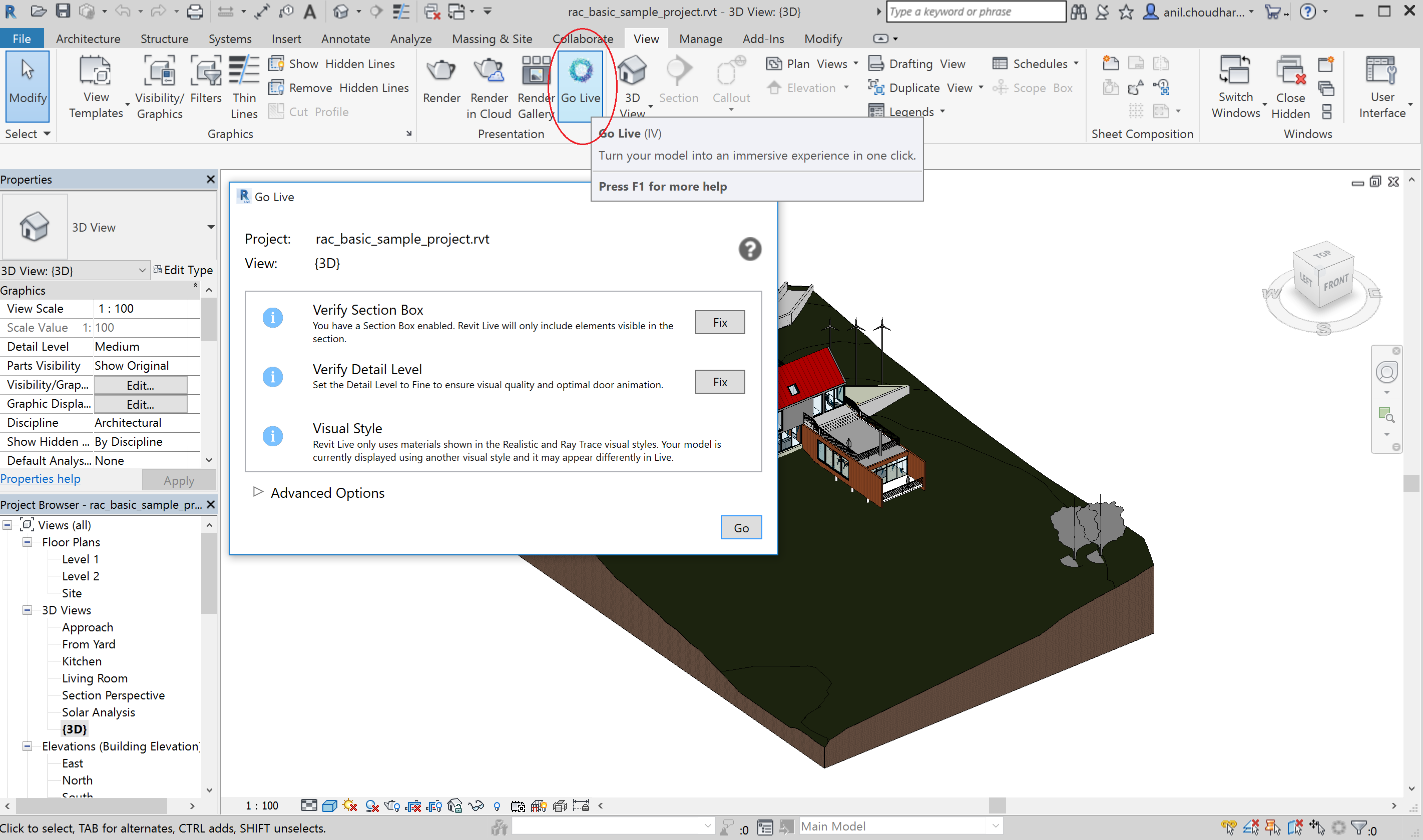Click Fix next to Verify Section Box

(x=719, y=322)
